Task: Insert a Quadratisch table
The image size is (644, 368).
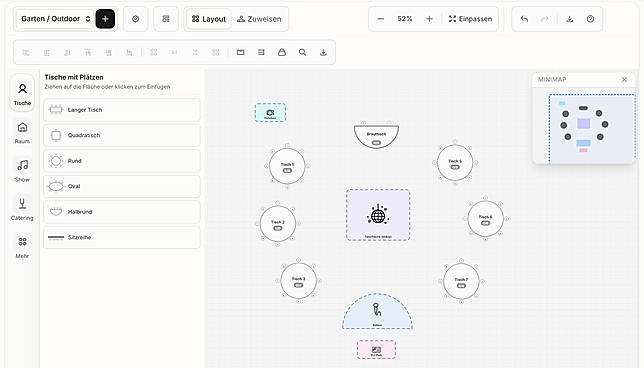Action: pos(122,135)
